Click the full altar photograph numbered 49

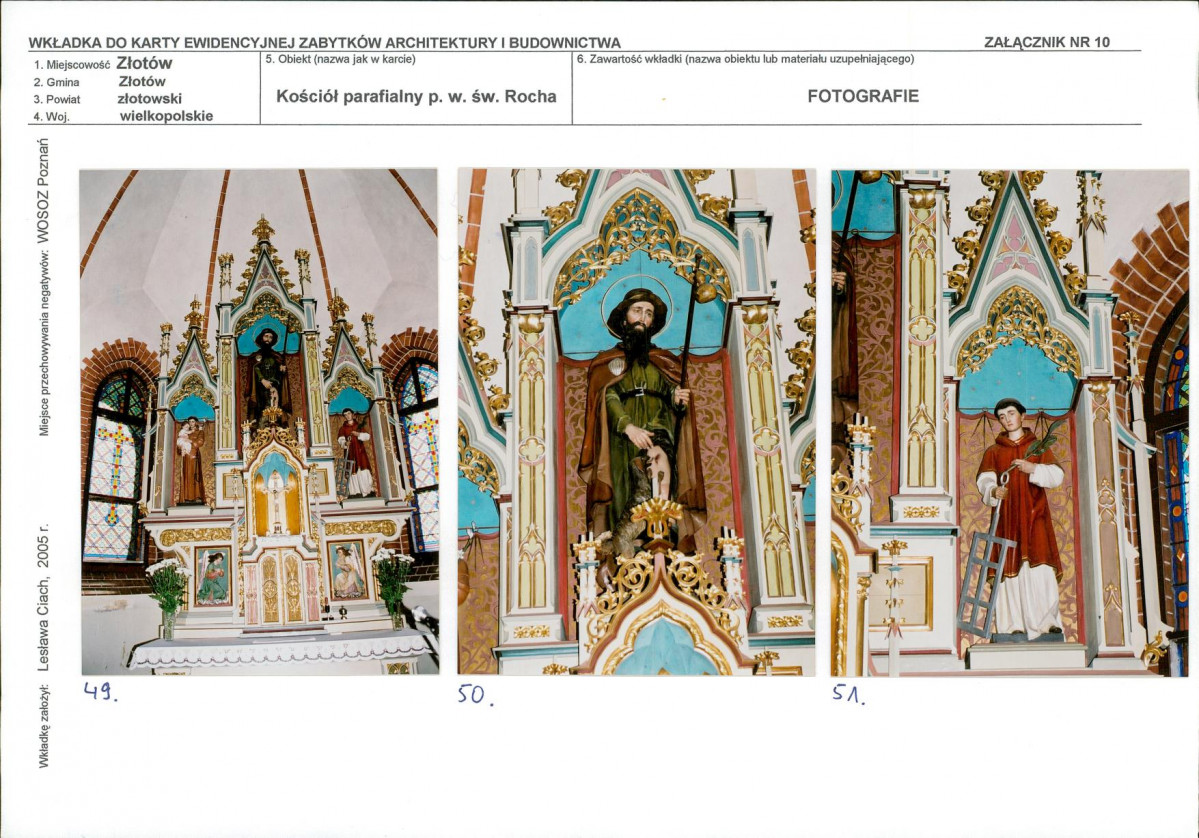click(x=259, y=421)
